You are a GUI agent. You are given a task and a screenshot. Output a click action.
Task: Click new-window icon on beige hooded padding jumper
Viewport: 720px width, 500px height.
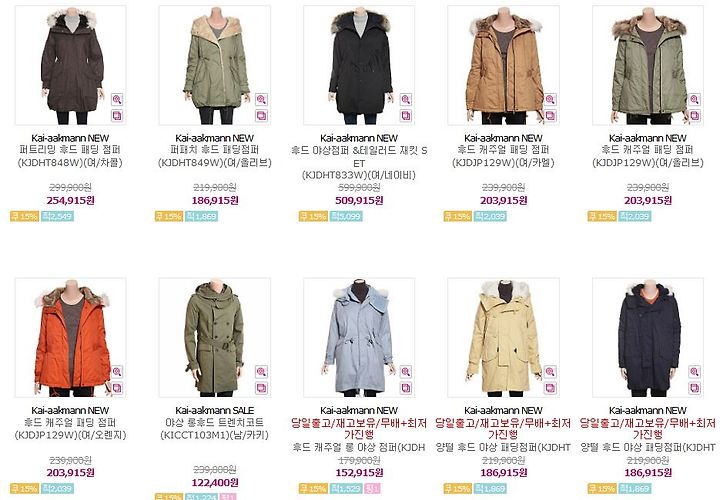(550, 388)
